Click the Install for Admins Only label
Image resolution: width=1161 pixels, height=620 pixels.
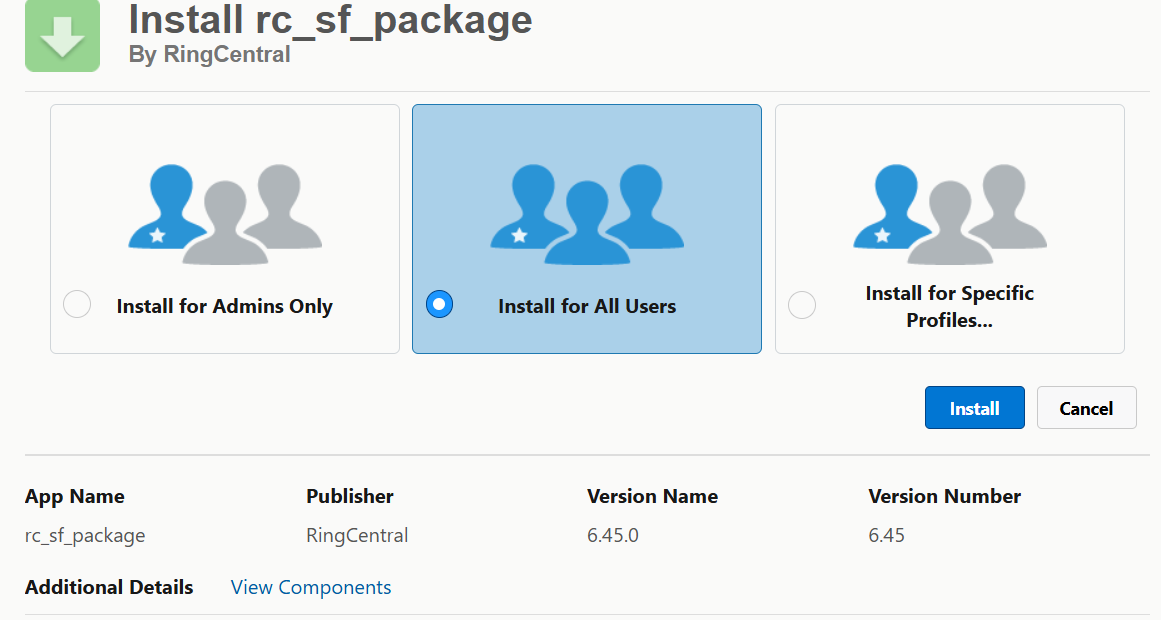[224, 307]
